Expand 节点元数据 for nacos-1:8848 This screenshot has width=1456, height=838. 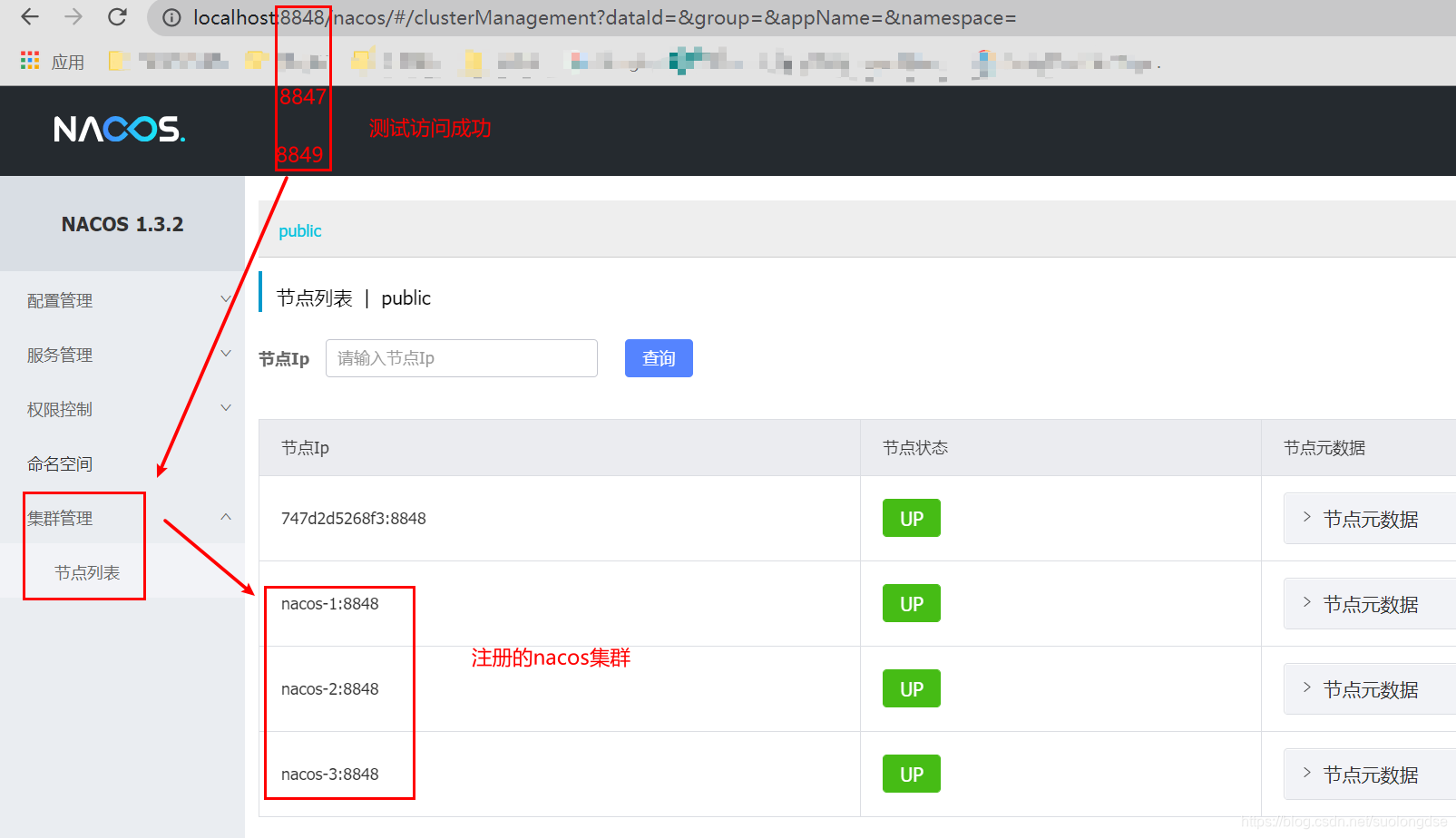point(1370,604)
